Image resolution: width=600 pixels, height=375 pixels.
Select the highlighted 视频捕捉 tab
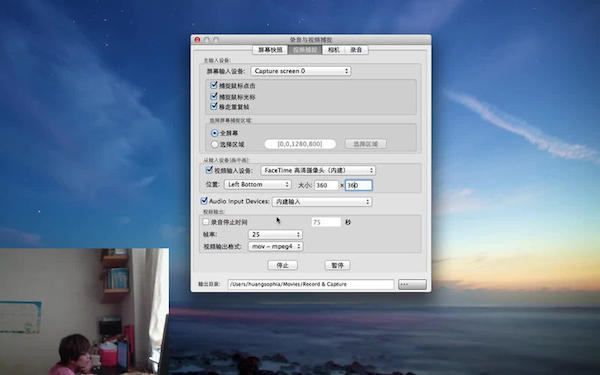(305, 50)
